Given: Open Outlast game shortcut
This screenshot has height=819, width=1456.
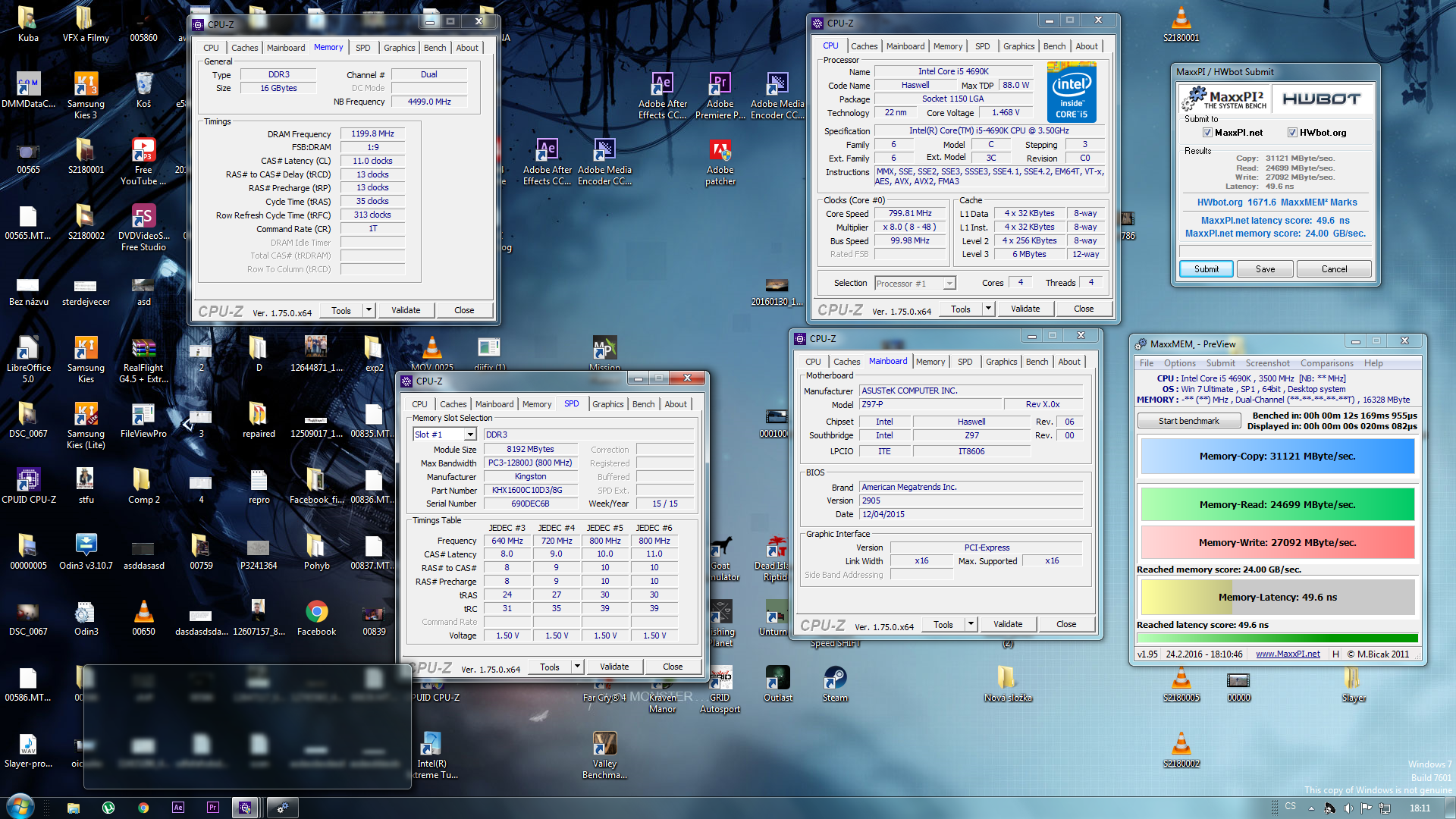Looking at the screenshot, I should (777, 684).
